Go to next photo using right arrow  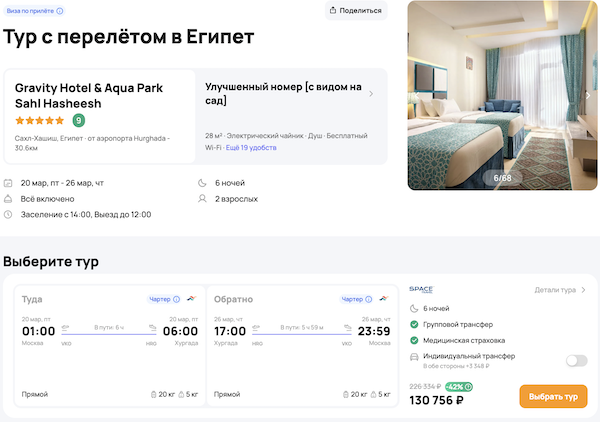588,95
